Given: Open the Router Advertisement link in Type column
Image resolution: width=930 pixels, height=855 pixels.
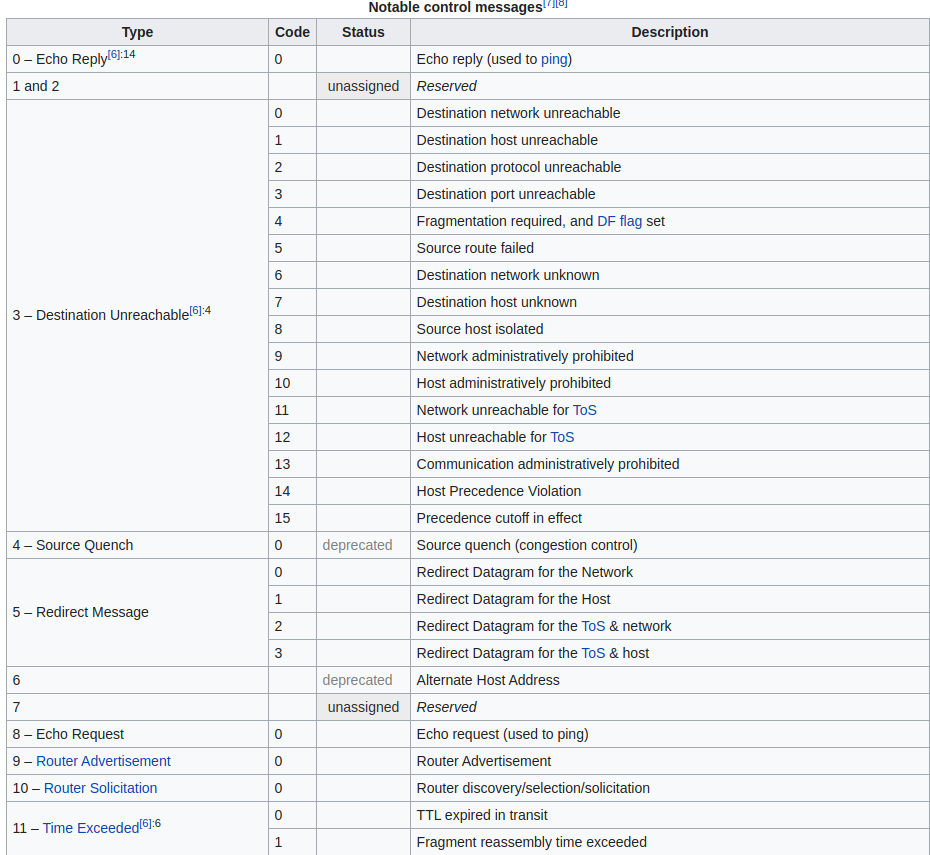Looking at the screenshot, I should [x=103, y=761].
